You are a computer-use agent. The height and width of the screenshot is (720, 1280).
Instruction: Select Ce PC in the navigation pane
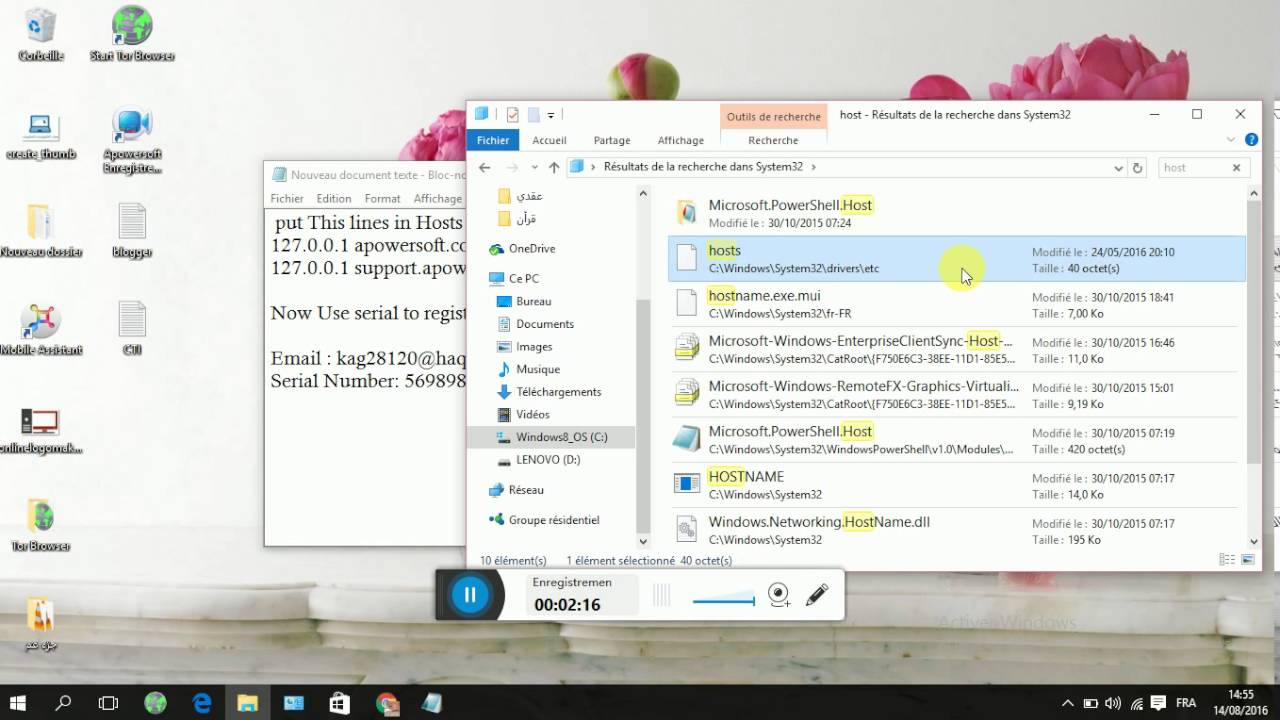coord(523,278)
